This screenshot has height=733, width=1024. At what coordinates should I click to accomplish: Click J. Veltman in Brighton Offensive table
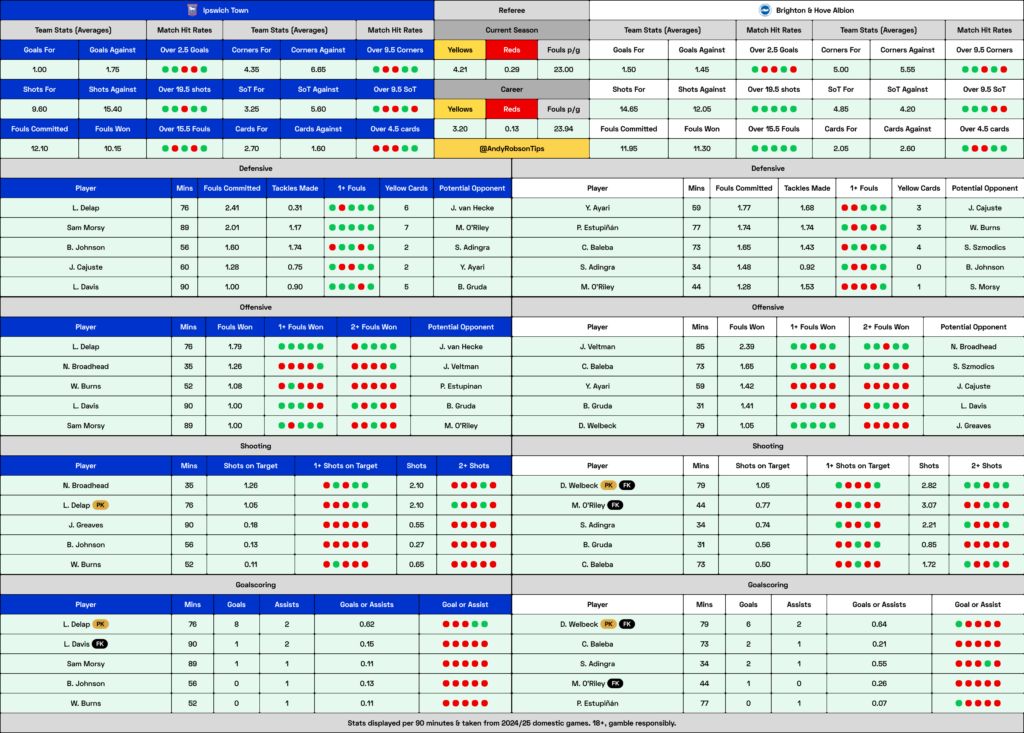tap(597, 346)
